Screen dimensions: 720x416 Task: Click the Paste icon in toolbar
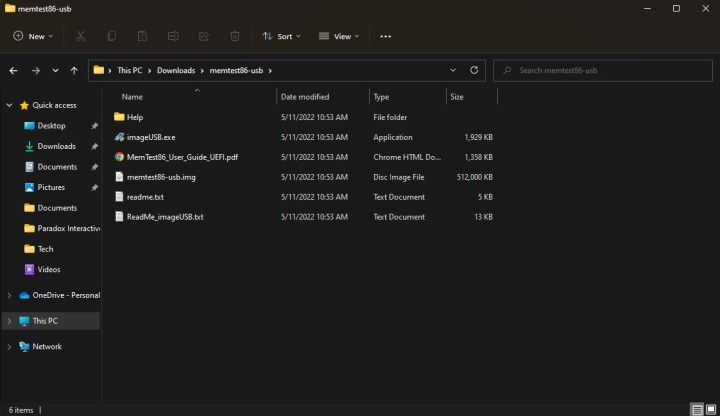(142, 36)
